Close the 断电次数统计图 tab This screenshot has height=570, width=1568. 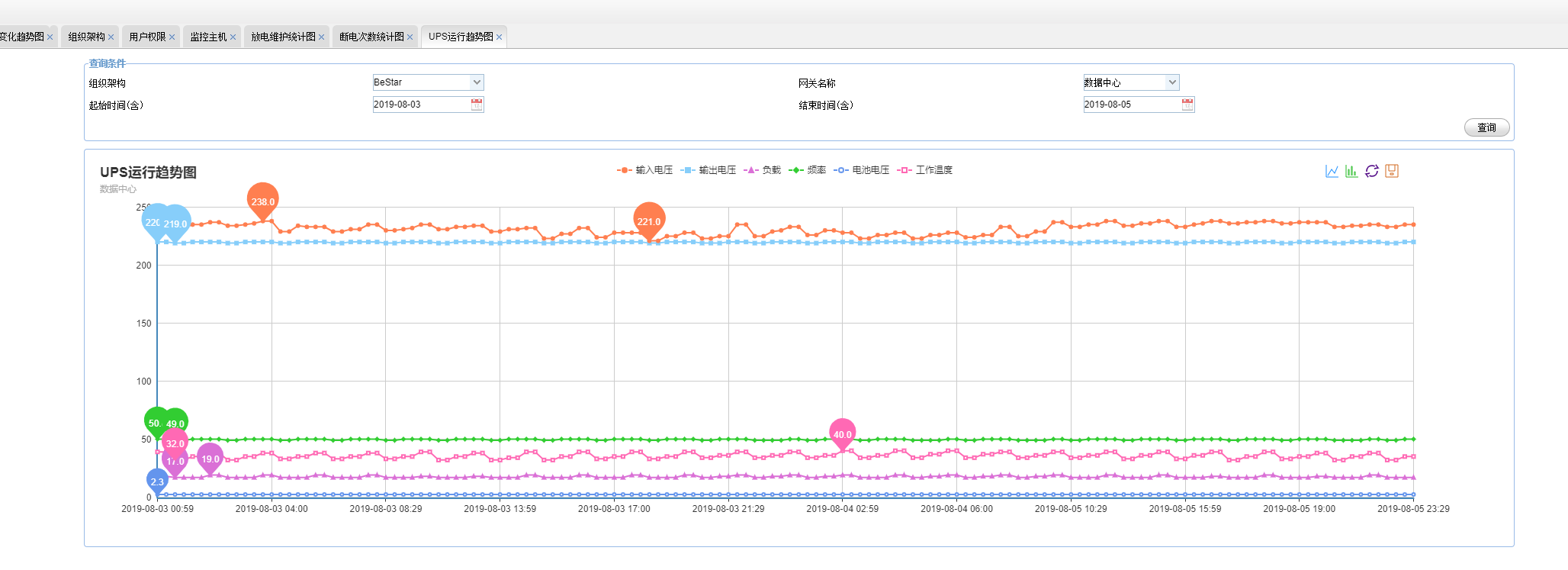tap(410, 37)
